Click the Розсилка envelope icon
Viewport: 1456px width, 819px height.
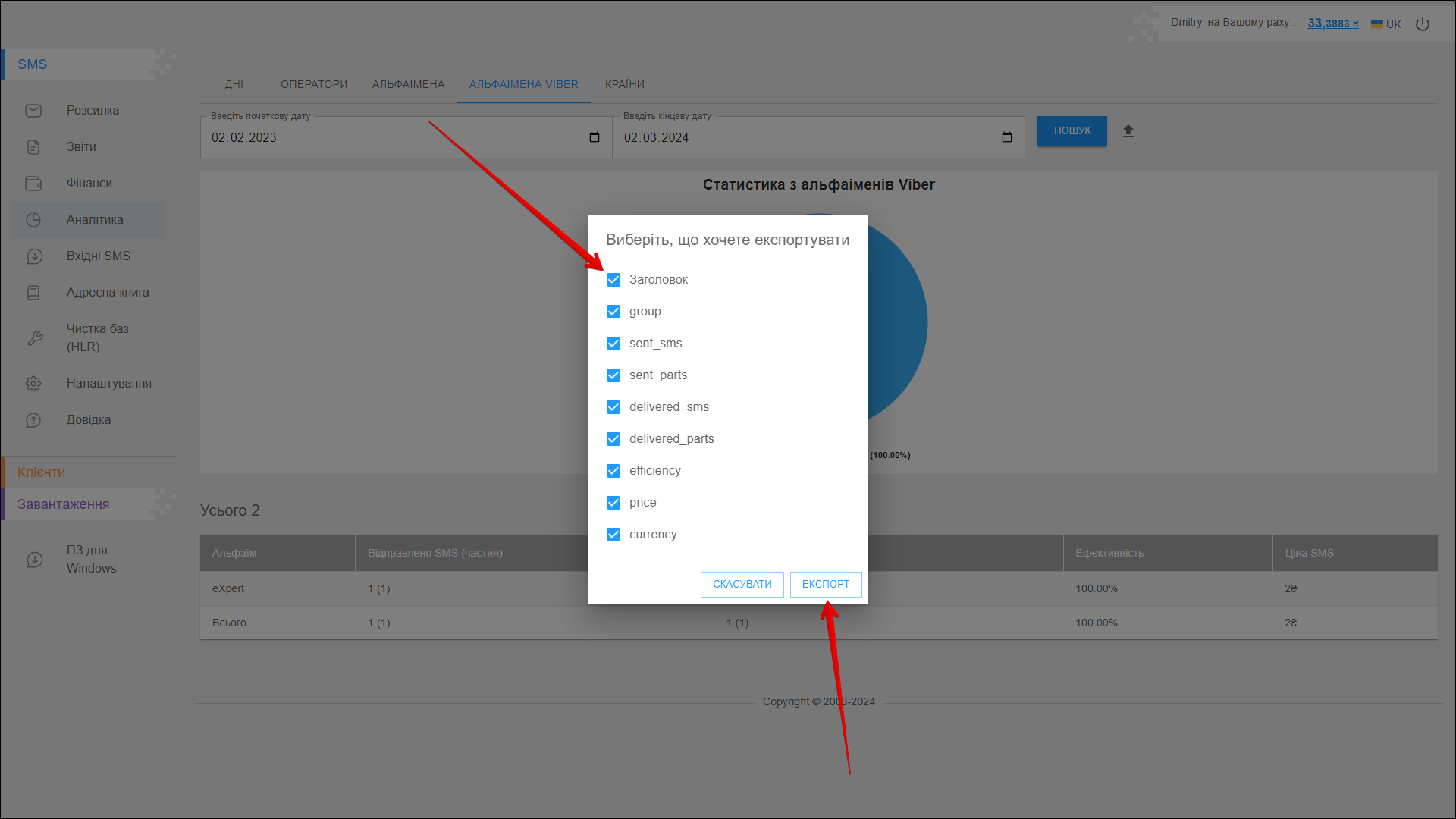33,111
